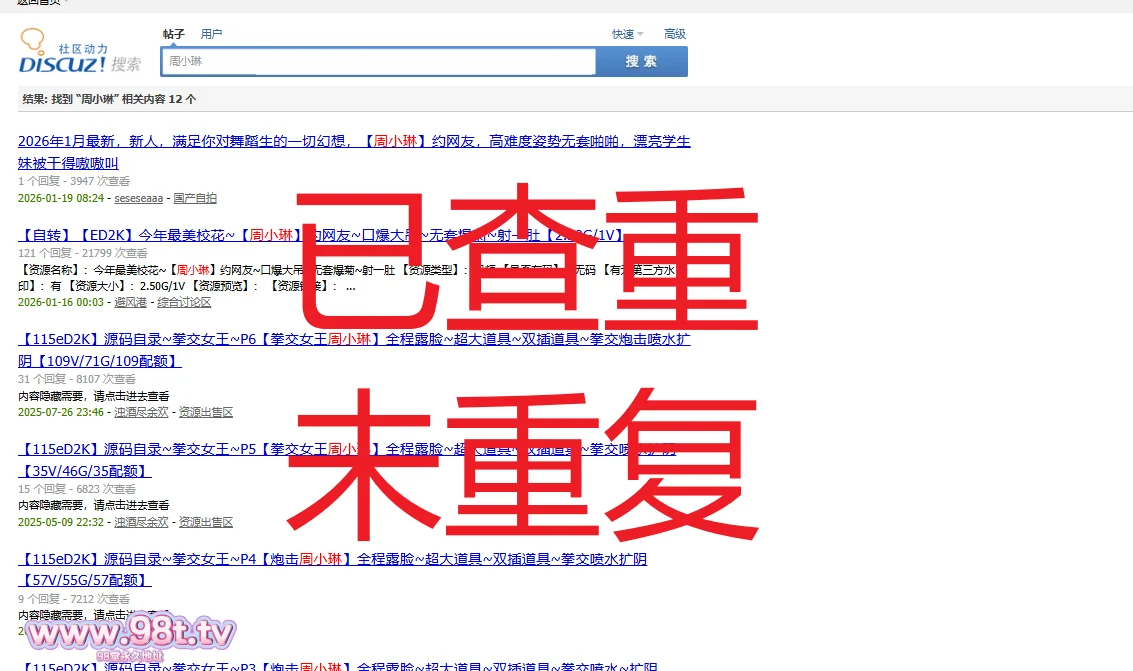Click the search keyword input field

pos(378,61)
